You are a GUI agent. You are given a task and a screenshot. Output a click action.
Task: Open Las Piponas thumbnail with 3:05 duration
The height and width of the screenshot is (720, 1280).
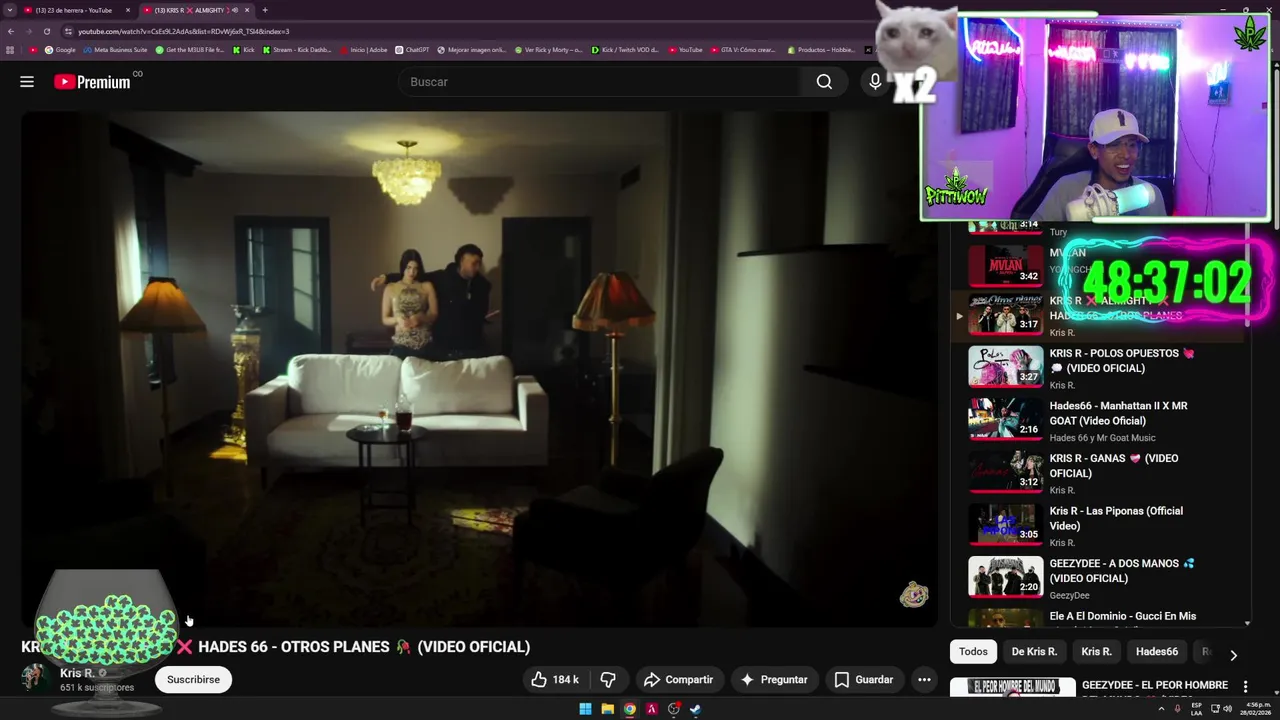1006,524
